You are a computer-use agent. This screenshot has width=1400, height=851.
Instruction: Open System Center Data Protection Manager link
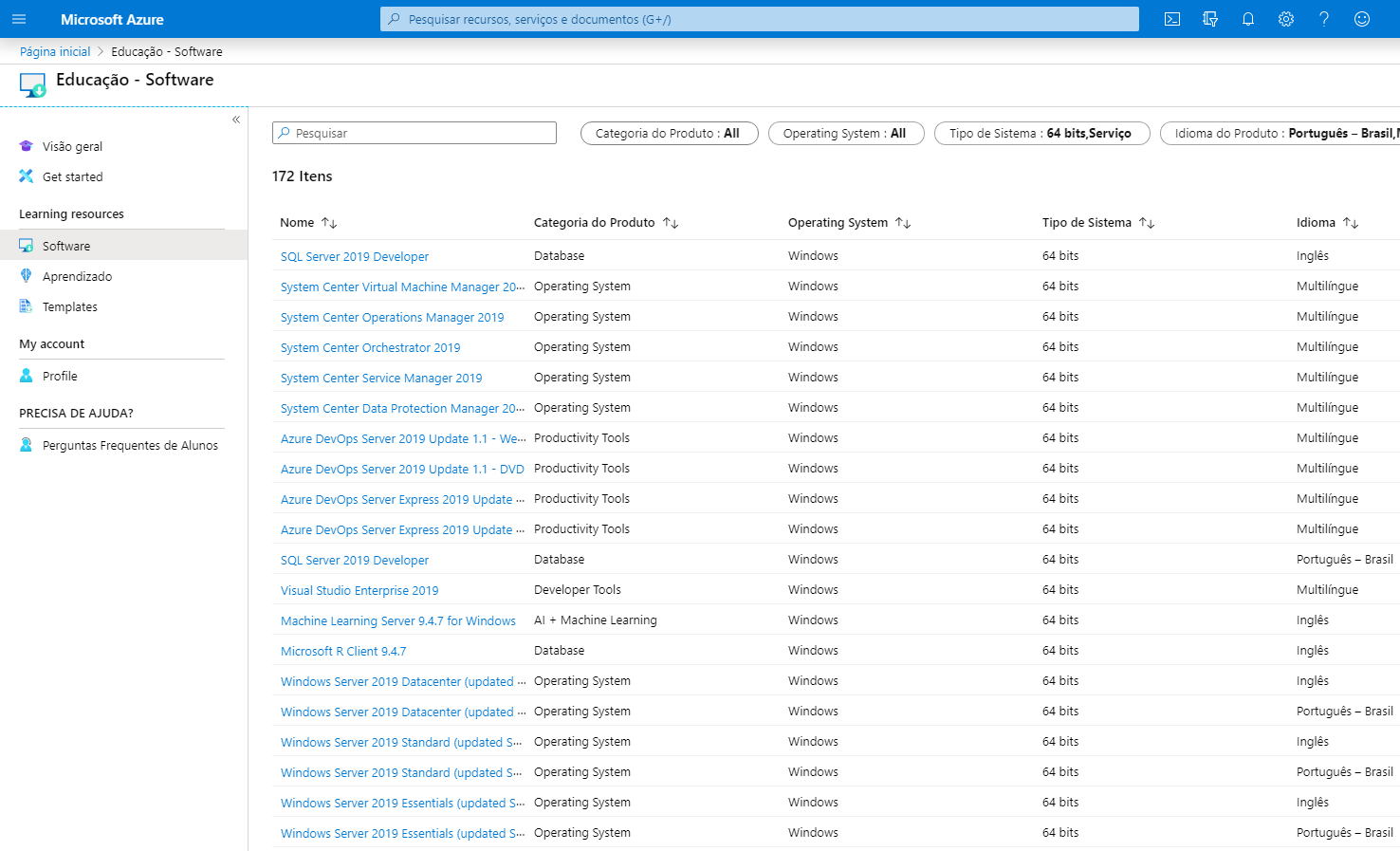click(402, 408)
